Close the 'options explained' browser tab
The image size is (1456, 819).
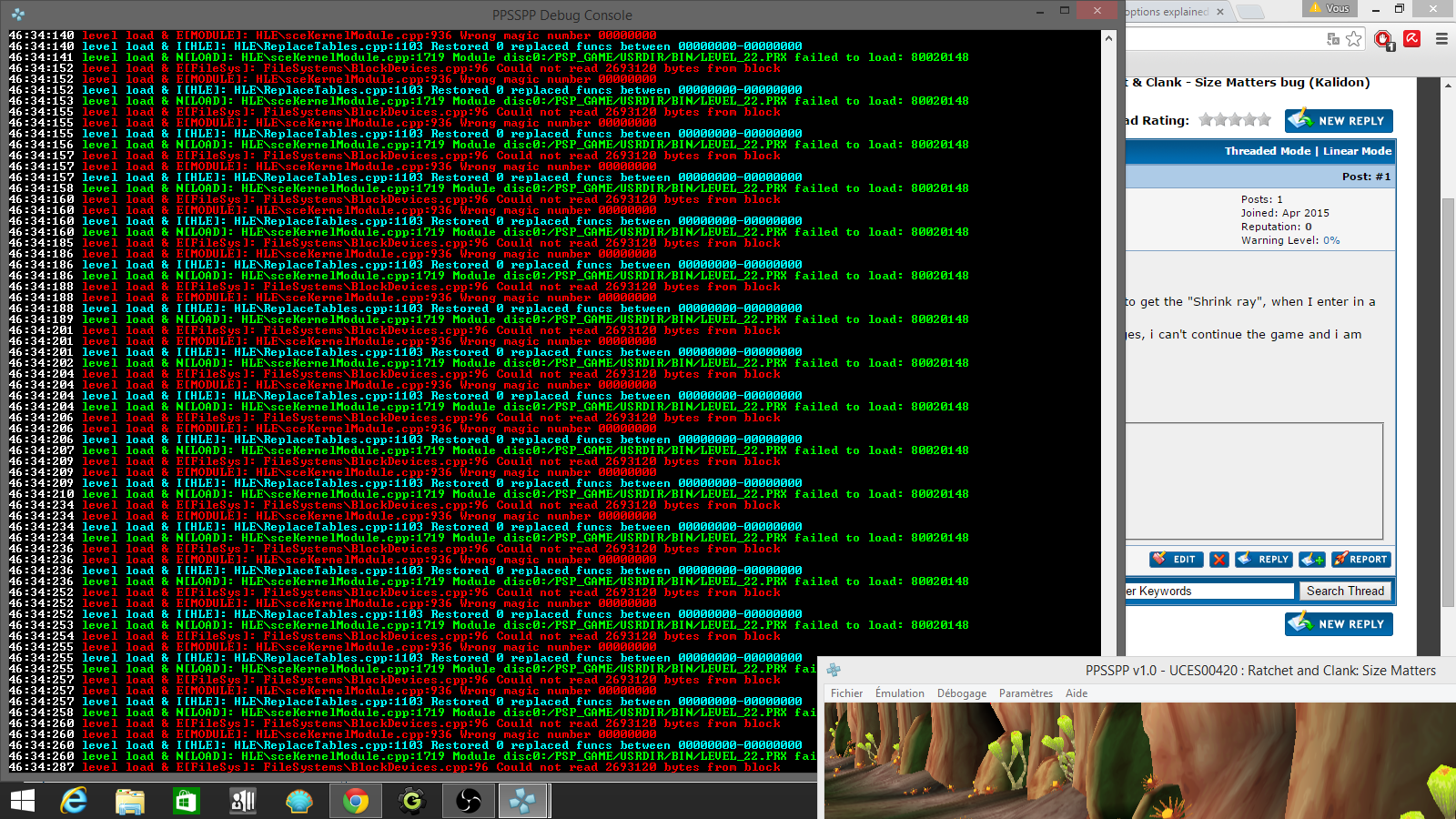(x=1220, y=12)
